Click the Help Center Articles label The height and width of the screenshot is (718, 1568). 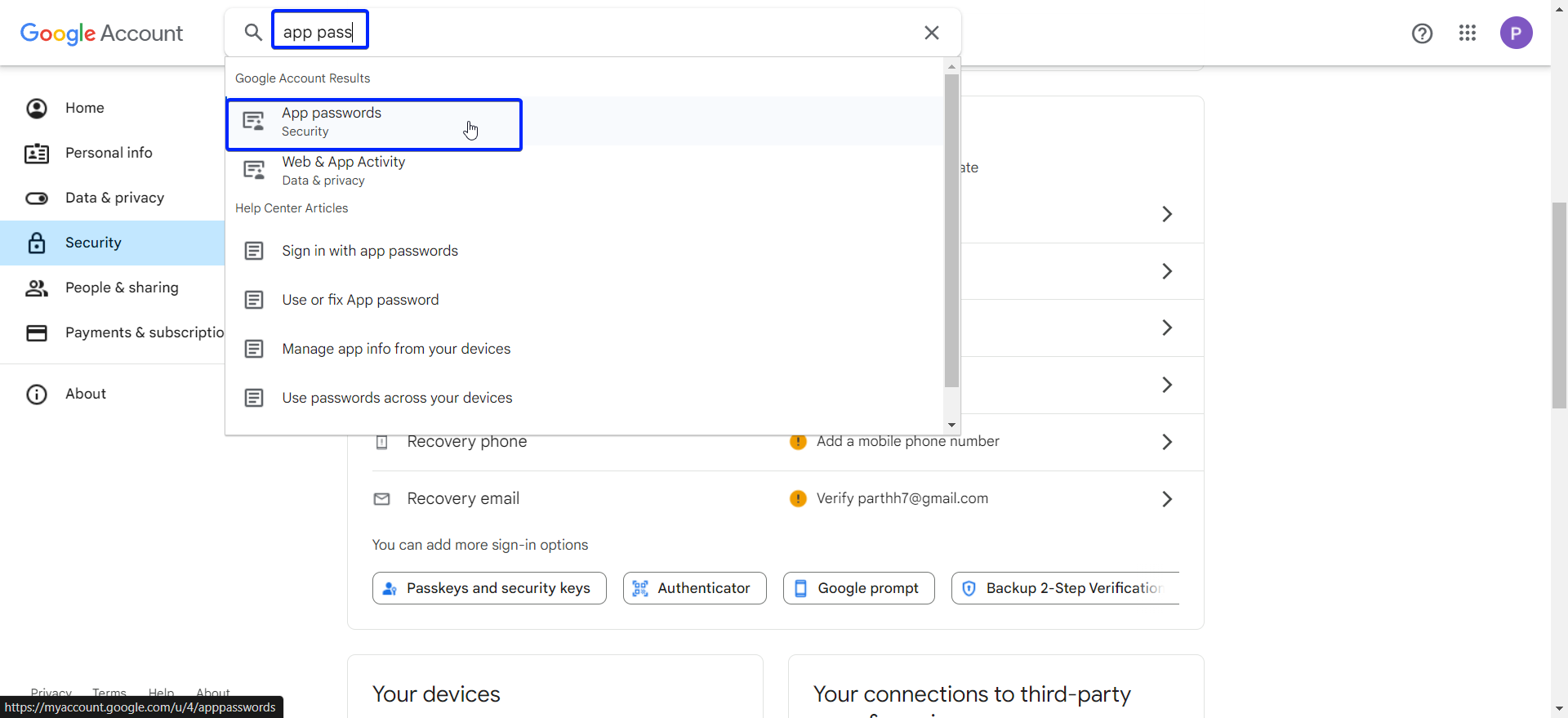pos(292,208)
